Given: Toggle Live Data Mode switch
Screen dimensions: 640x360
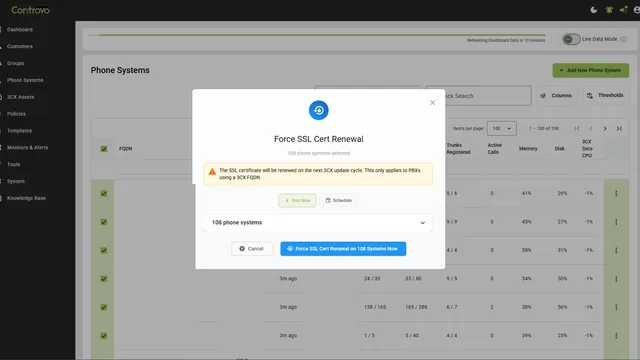Looking at the screenshot, I should (571, 39).
